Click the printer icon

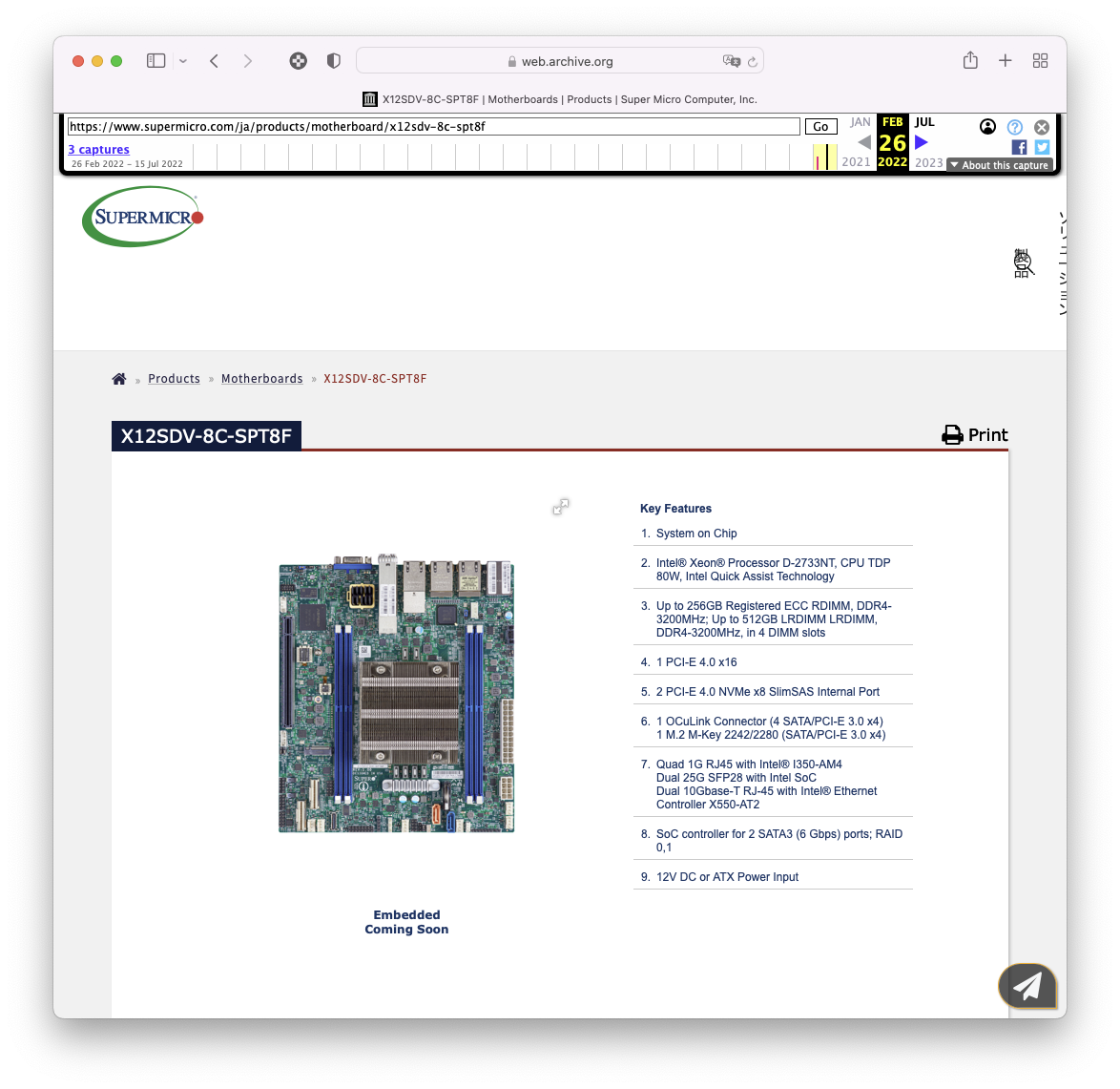pyautogui.click(x=952, y=434)
